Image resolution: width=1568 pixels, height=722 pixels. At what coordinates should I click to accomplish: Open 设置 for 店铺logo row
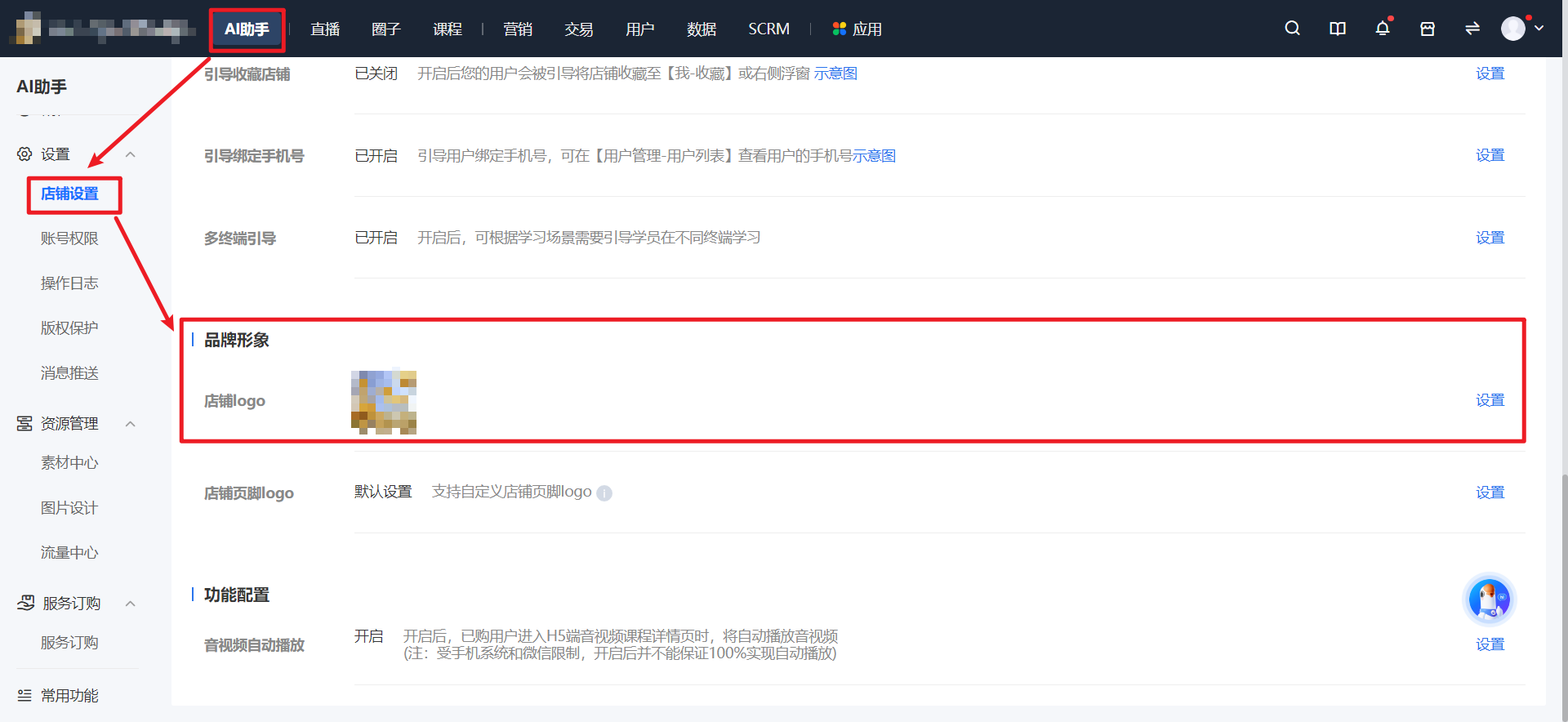coord(1490,400)
